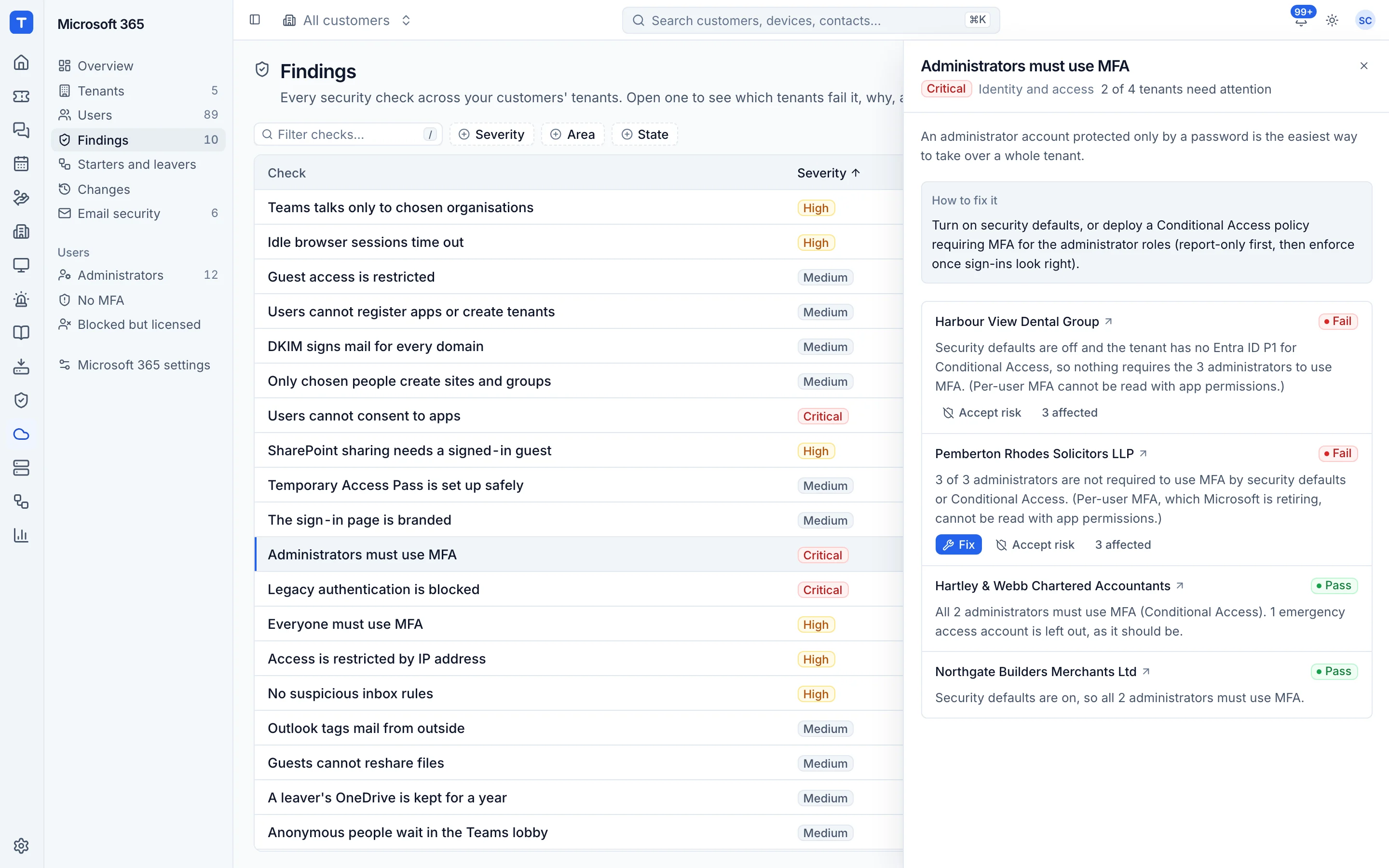Open 'Anonymous people wait in the Teams lobby'
1389x868 pixels.
(579, 832)
